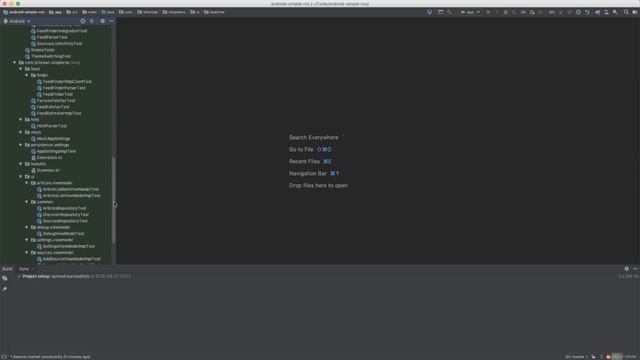Select the src breadcrumb
Image resolution: width=640 pixels, height=360 pixels.
[72, 12]
